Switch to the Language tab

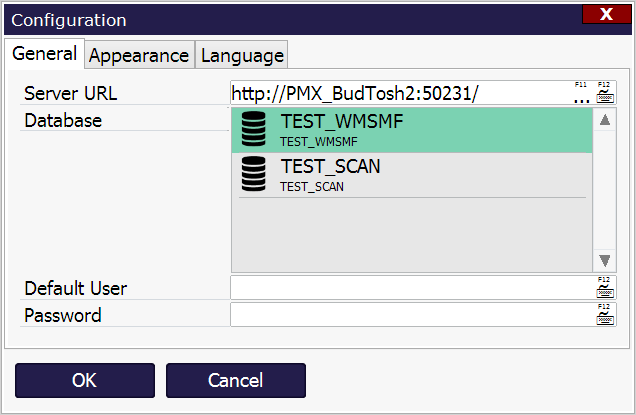click(x=242, y=56)
